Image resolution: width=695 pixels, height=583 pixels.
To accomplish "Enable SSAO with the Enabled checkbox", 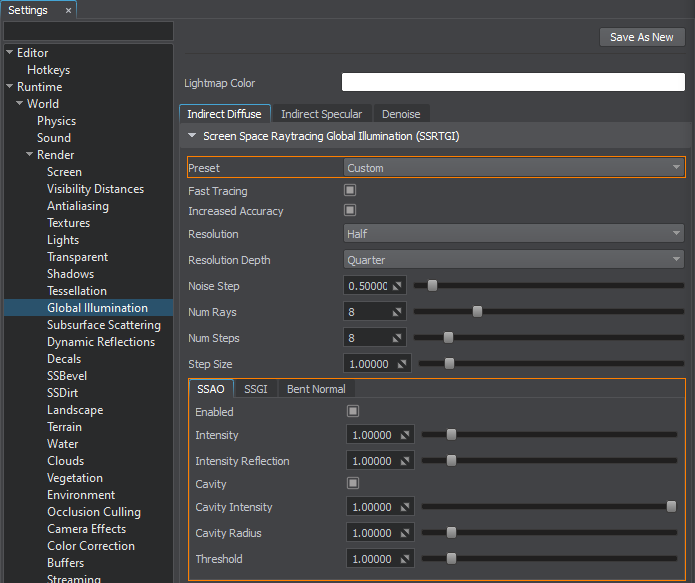I will (353, 411).
